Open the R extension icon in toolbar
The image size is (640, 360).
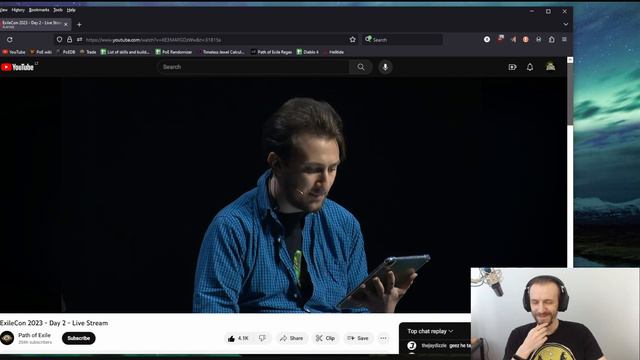(x=539, y=39)
